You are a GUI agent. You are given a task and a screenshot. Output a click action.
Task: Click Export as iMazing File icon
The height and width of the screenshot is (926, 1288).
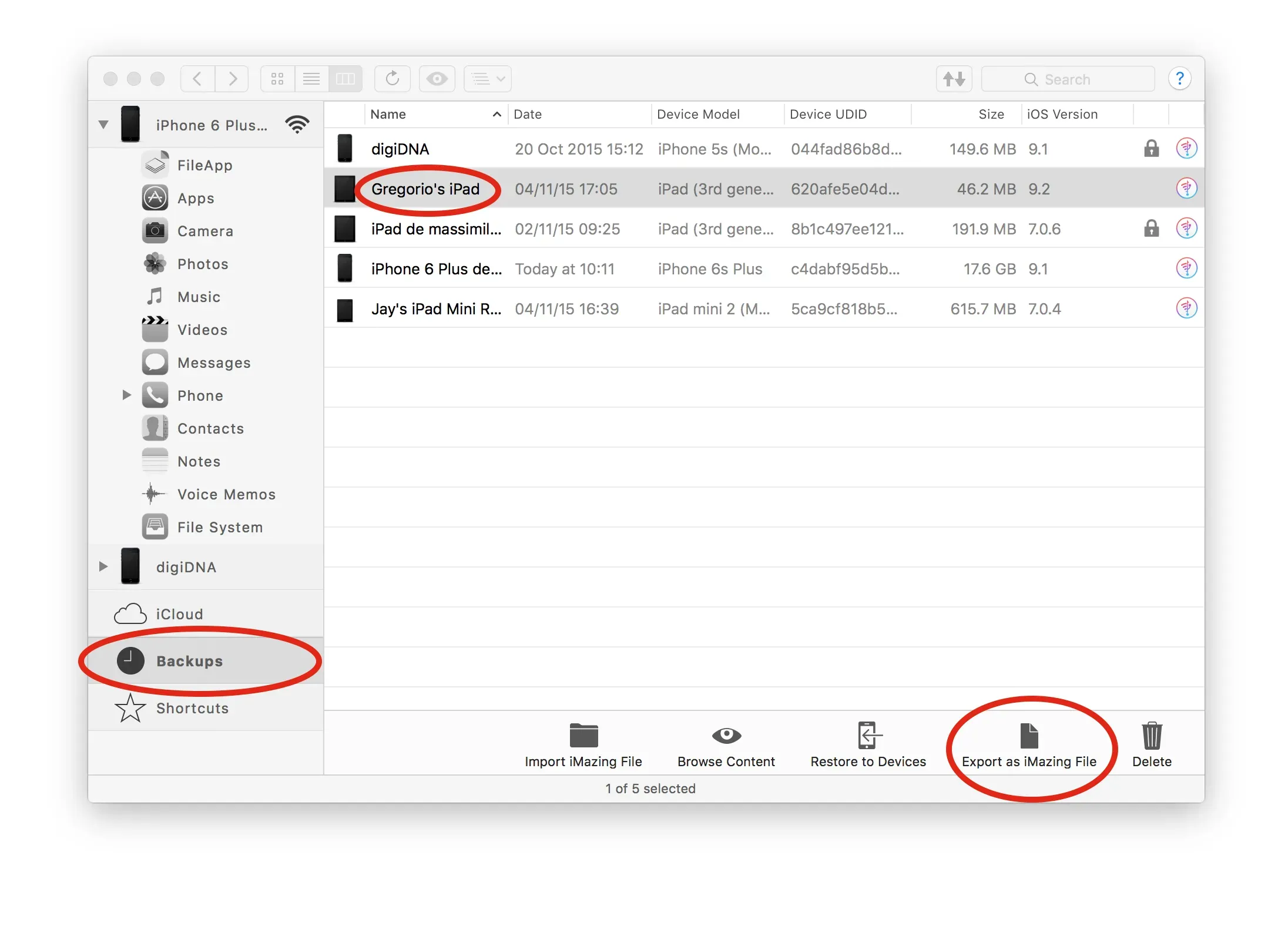(x=1029, y=736)
